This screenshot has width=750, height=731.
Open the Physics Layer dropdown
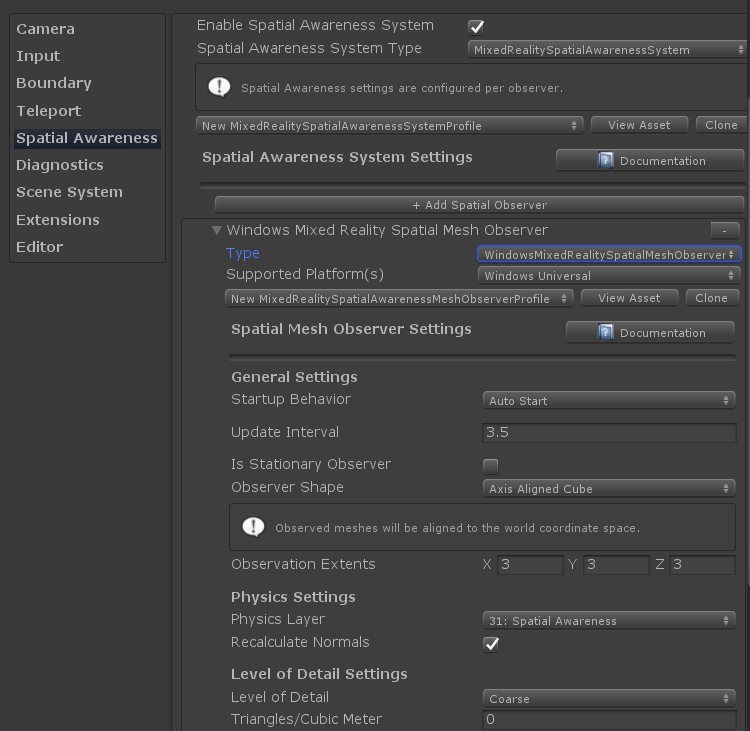(x=609, y=621)
